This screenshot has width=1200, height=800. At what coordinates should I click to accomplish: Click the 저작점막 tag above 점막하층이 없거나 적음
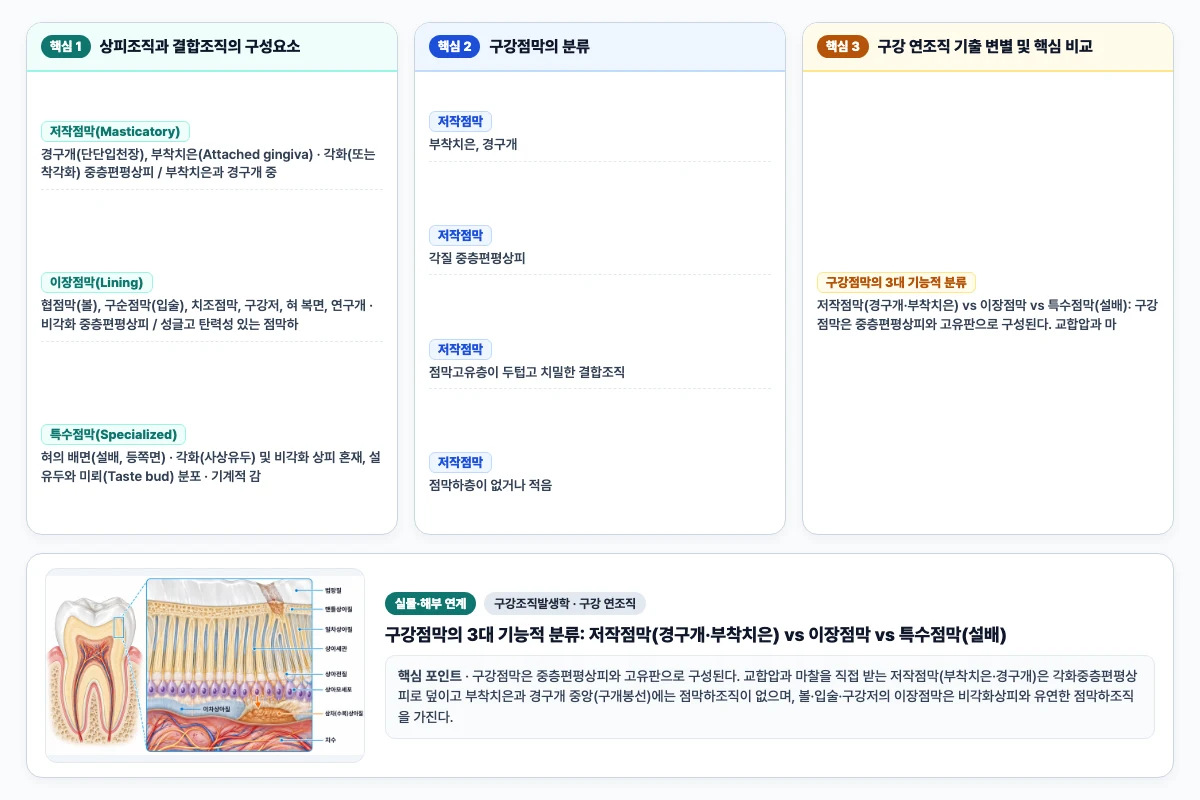pos(460,462)
